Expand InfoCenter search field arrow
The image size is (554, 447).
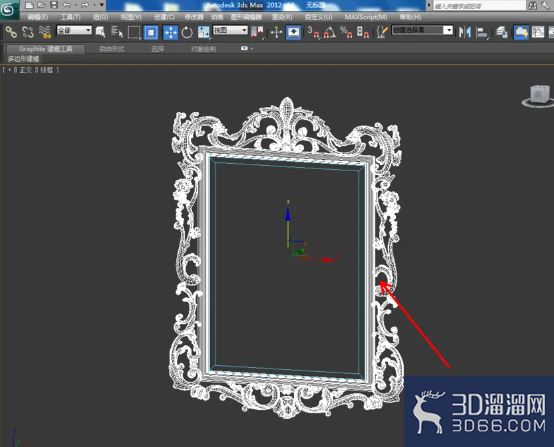pos(429,5)
